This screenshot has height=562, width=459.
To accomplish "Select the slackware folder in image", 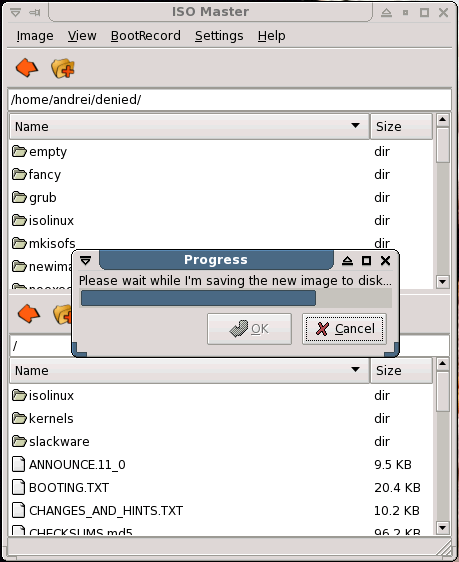I will click(59, 442).
